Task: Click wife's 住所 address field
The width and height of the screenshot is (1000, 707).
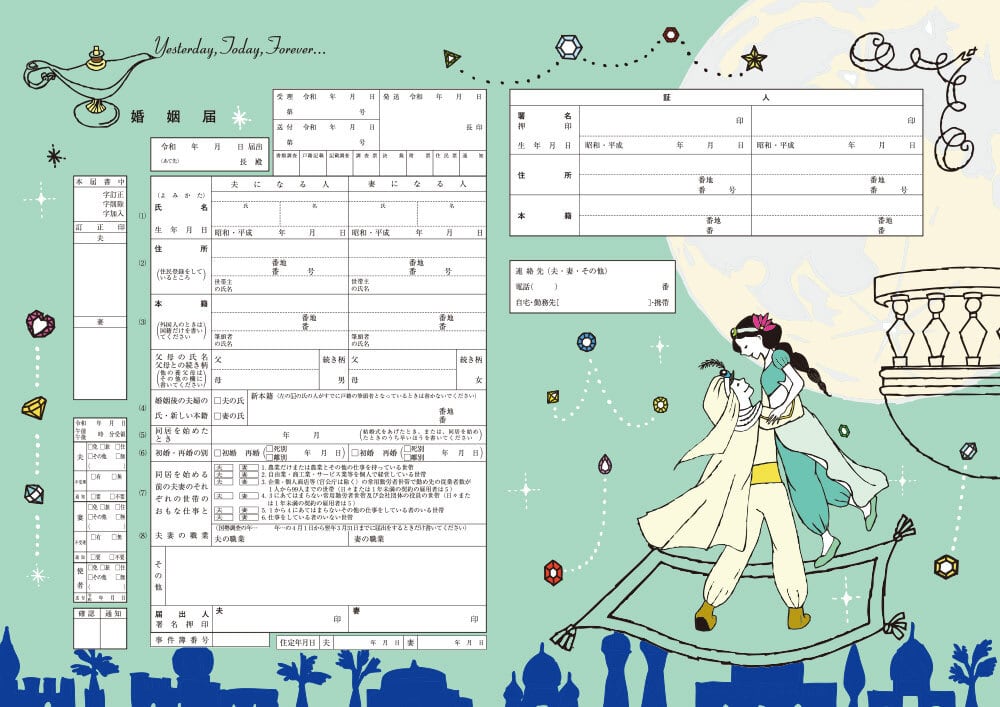Action: click(x=417, y=258)
